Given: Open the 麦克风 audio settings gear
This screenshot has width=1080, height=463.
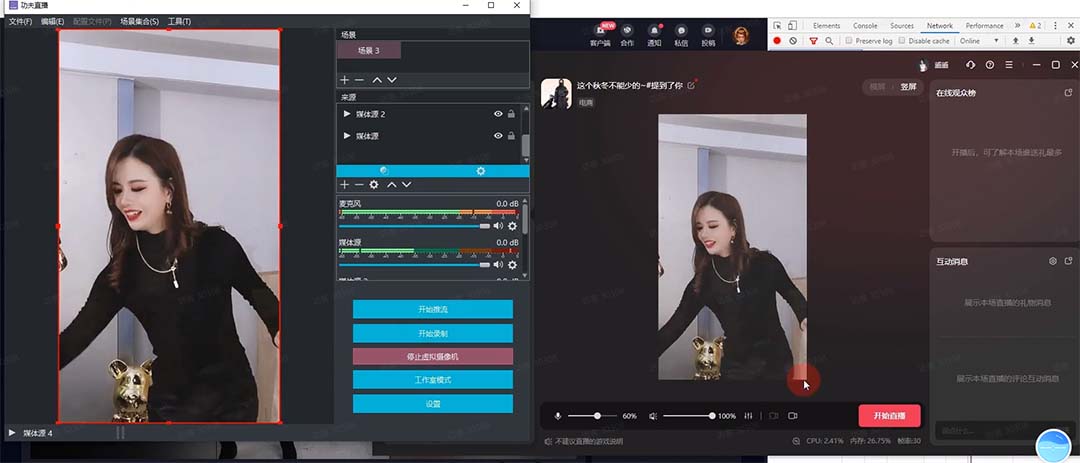Looking at the screenshot, I should click(513, 226).
